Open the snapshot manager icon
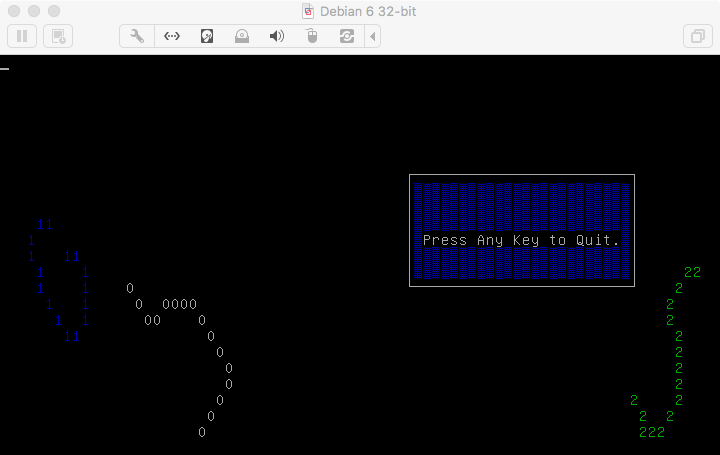 pos(59,36)
